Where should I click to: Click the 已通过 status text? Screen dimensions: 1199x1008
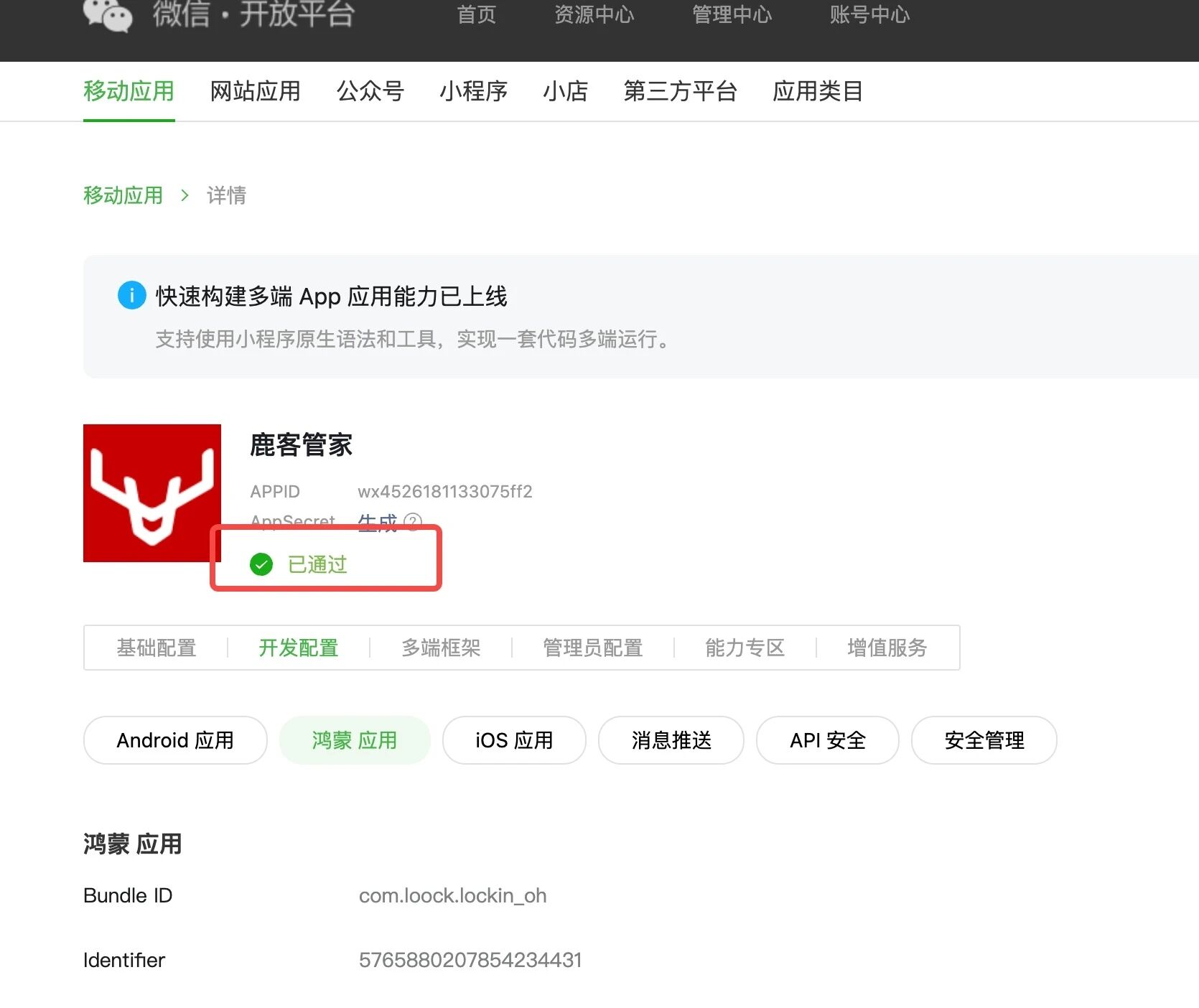(x=317, y=564)
